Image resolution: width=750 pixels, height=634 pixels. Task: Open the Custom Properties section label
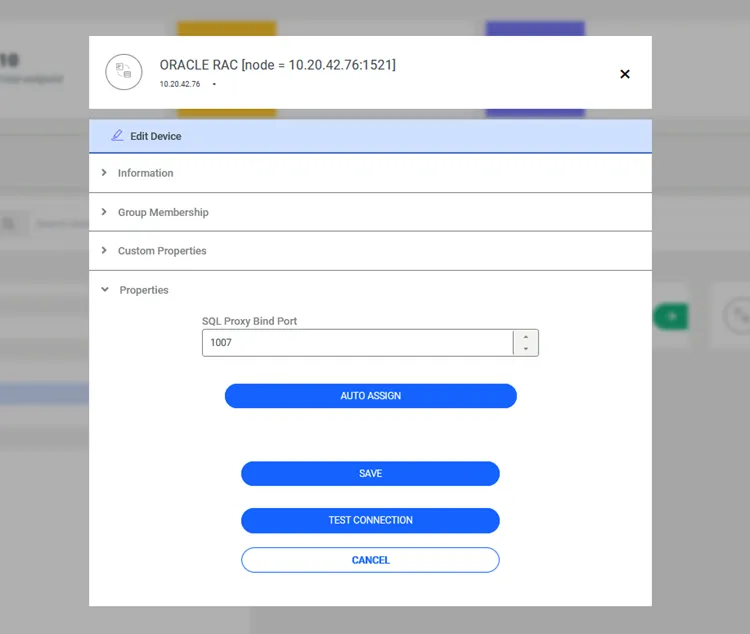pyautogui.click(x=162, y=251)
